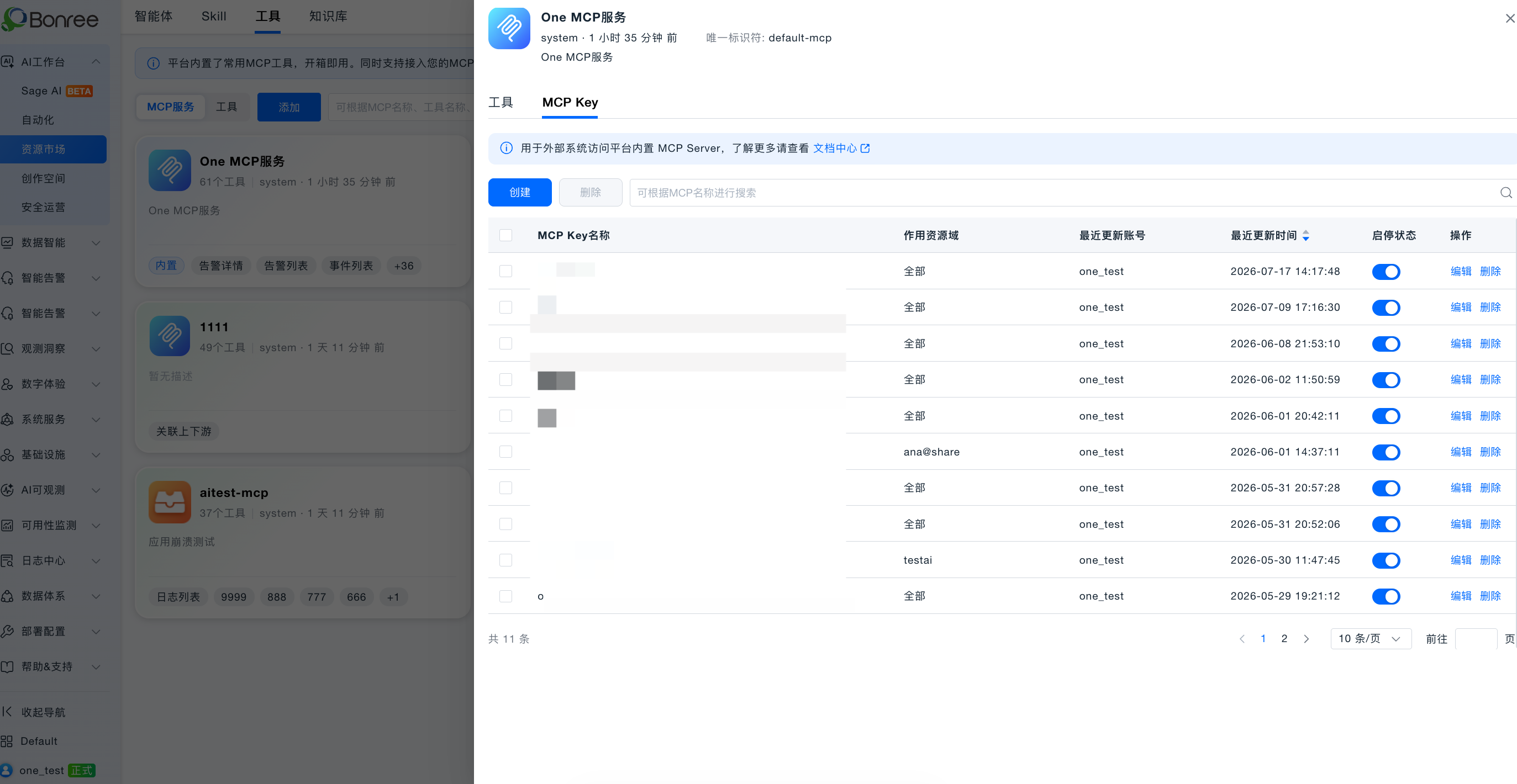Disable the key updated 2026-06-02 11:50:59
Screen dimensions: 1517x784
click(1386, 380)
